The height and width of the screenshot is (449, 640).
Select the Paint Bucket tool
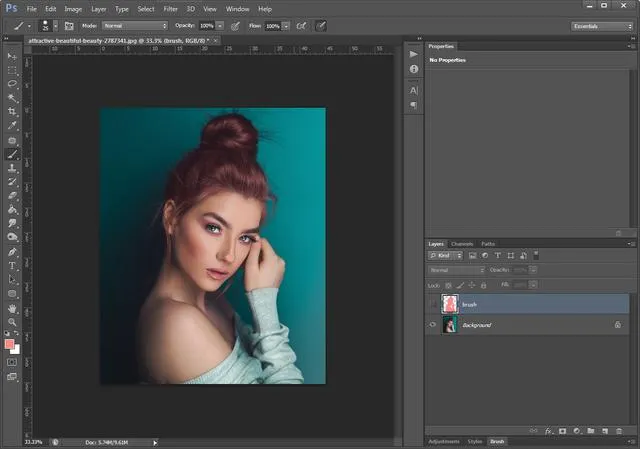(12, 209)
